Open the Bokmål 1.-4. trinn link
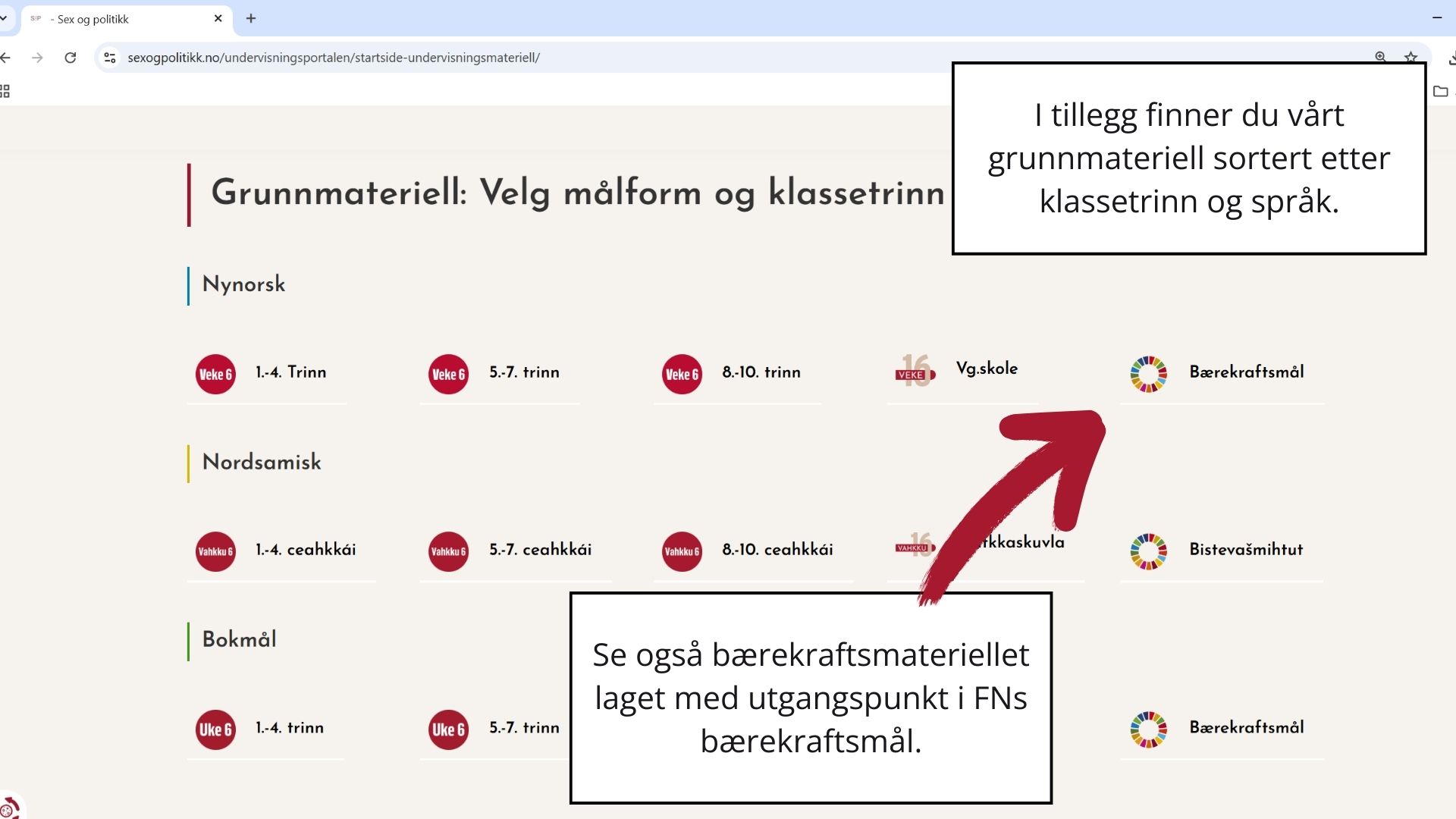Screen dimensions: 1456x819 pyautogui.click(x=290, y=727)
